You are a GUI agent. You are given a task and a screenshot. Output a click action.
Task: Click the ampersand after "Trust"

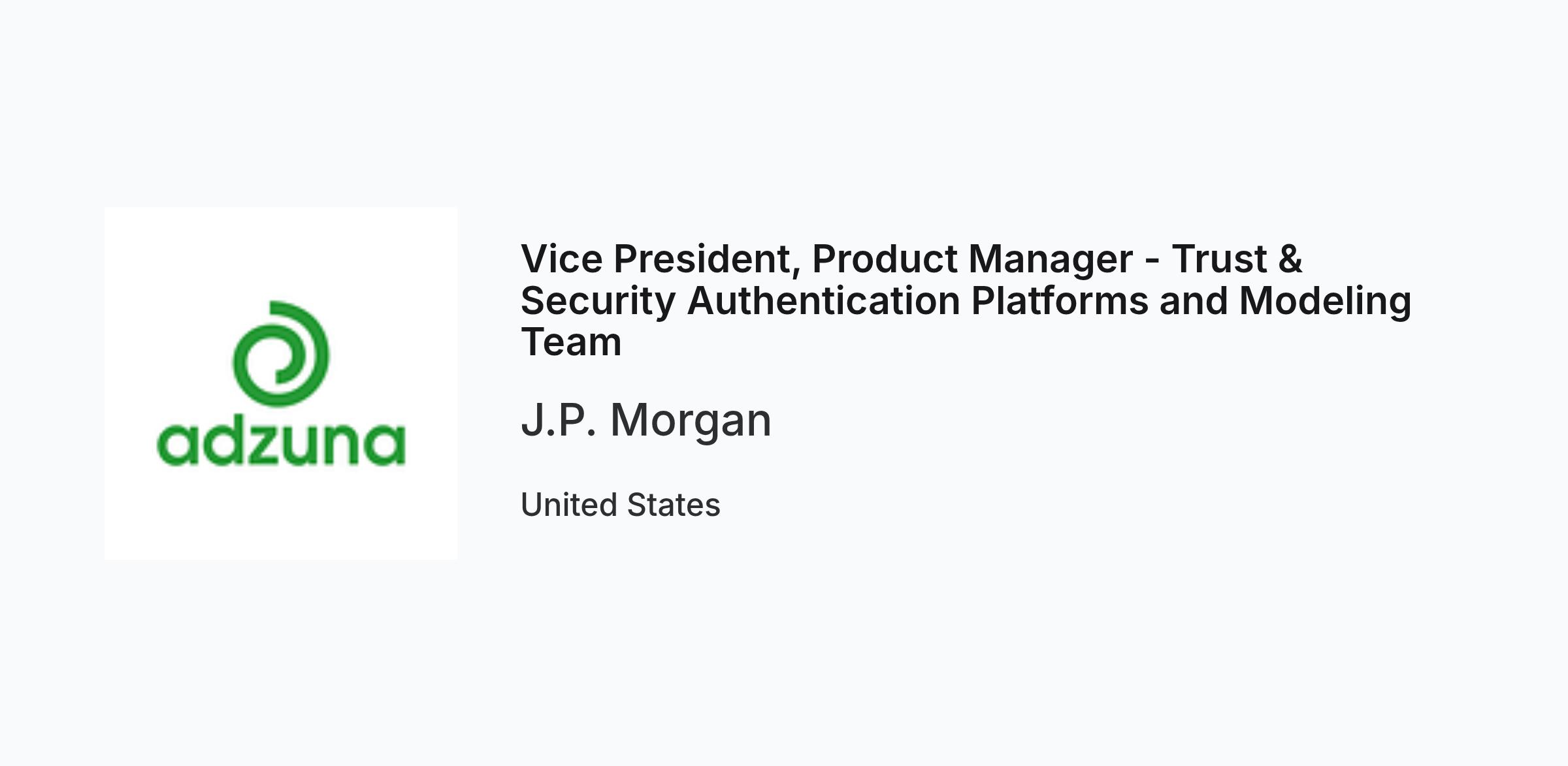tap(1290, 259)
